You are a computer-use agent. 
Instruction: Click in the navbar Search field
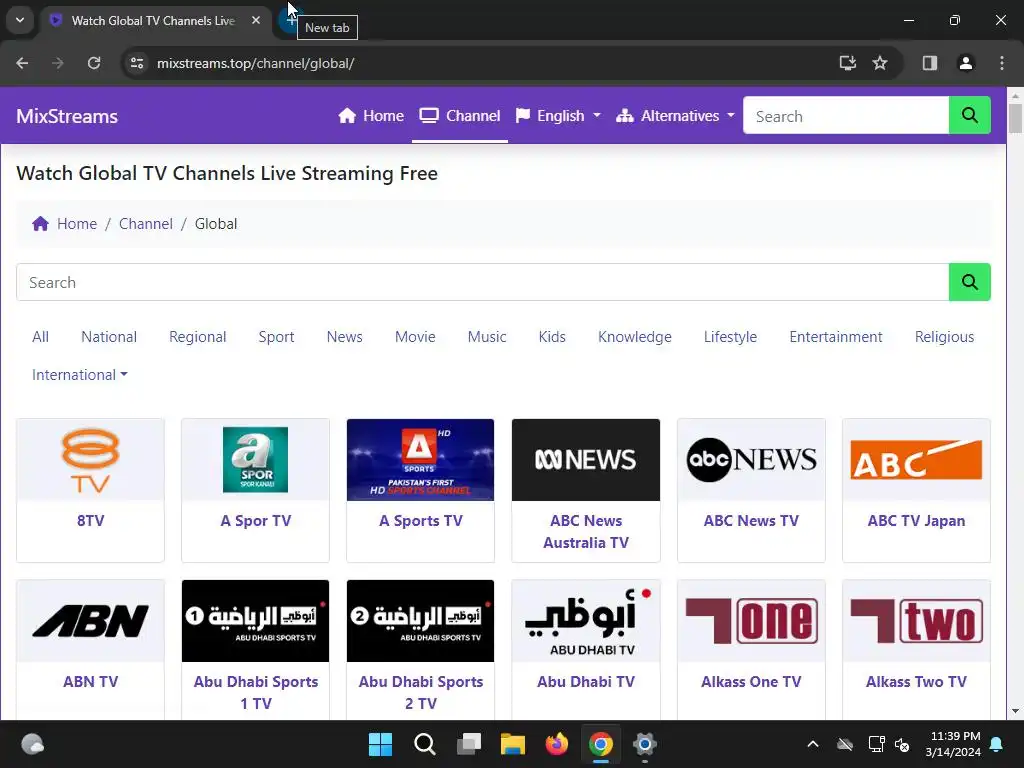(x=846, y=116)
